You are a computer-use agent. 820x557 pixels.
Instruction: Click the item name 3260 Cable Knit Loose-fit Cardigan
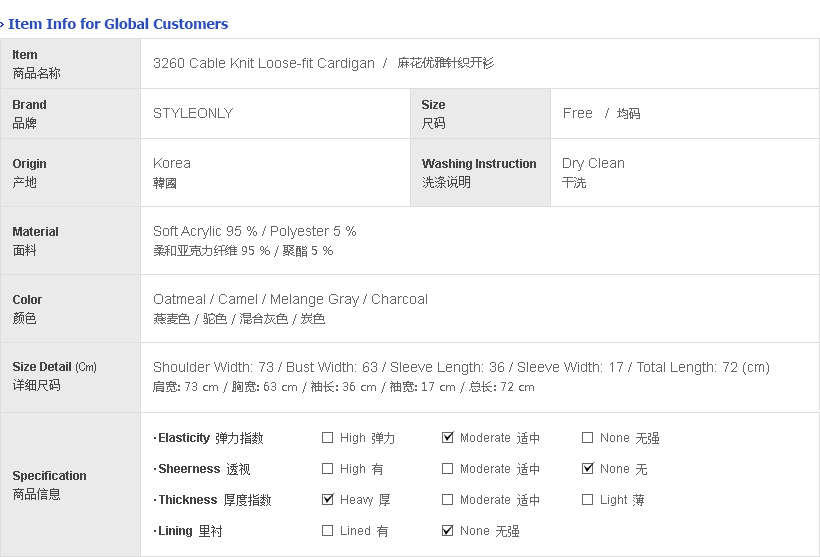263,63
